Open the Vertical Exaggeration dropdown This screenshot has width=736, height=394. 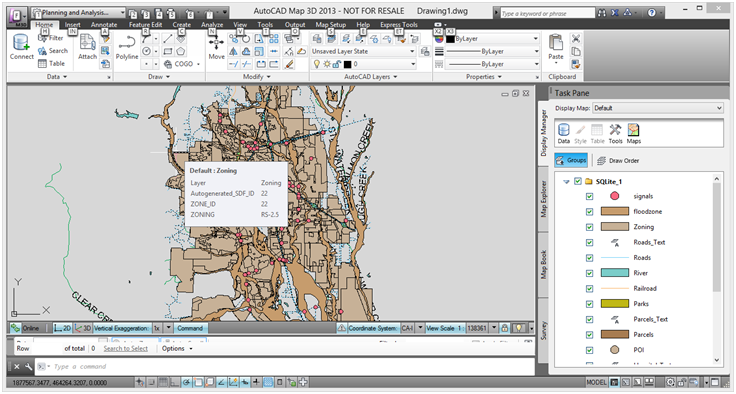(169, 328)
